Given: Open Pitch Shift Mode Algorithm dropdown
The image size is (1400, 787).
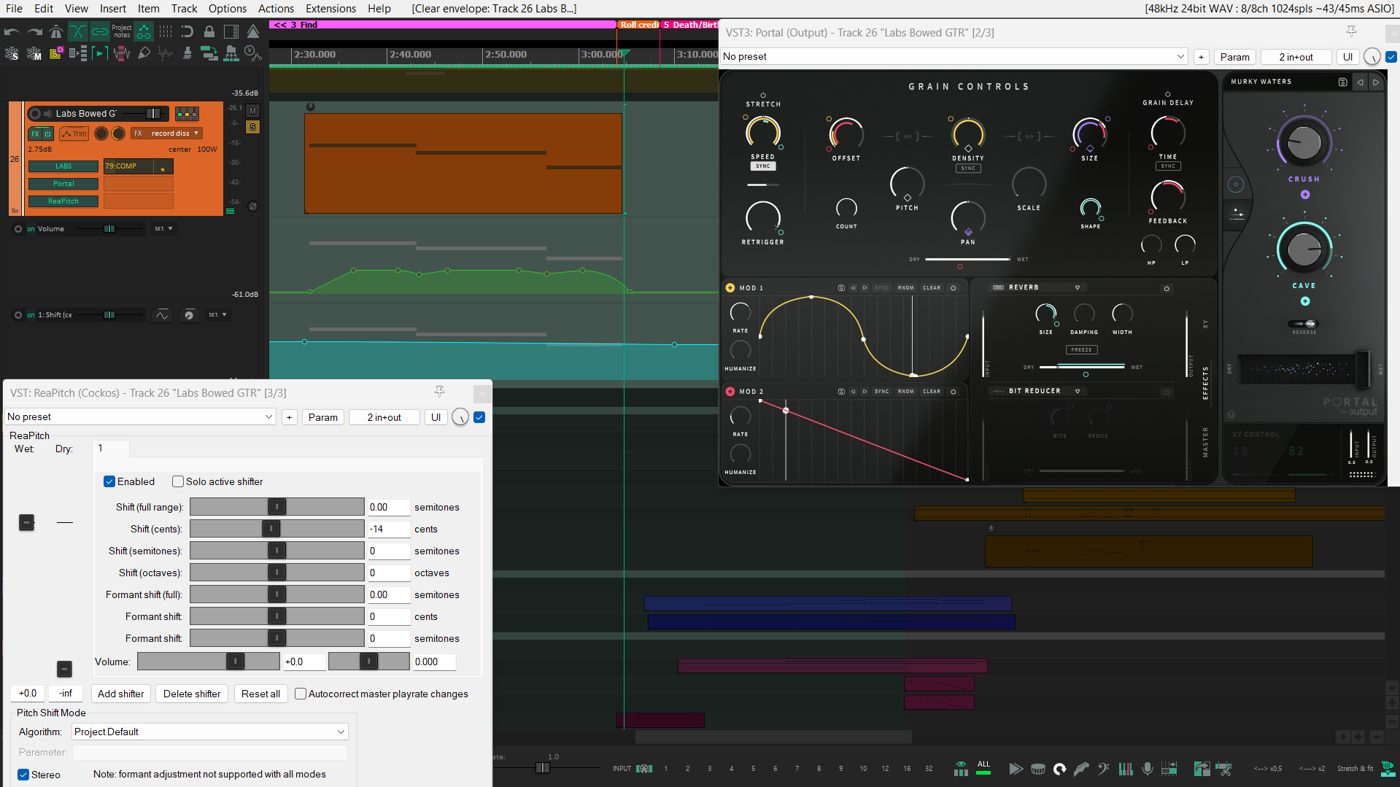Looking at the screenshot, I should 209,732.
